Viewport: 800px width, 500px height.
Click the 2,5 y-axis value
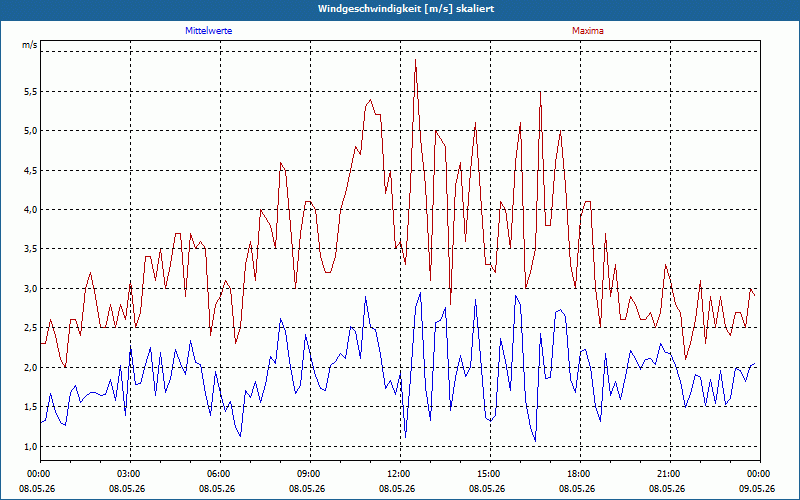31,328
